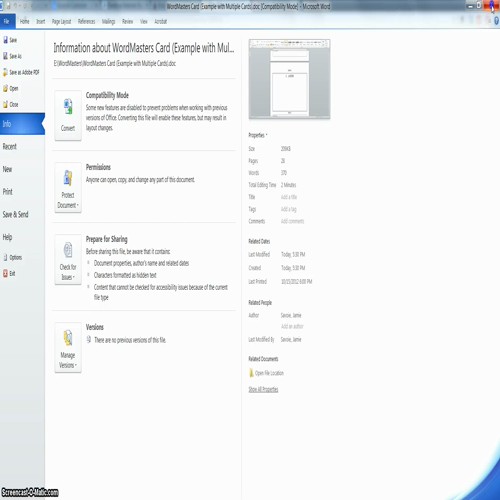Click the Open File Location folder icon
The width and height of the screenshot is (500, 500).
pos(251,373)
